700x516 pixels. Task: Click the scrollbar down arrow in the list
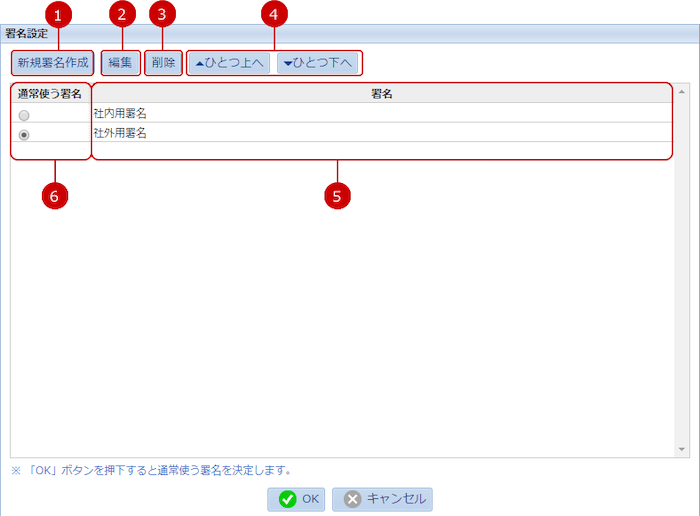tap(682, 449)
